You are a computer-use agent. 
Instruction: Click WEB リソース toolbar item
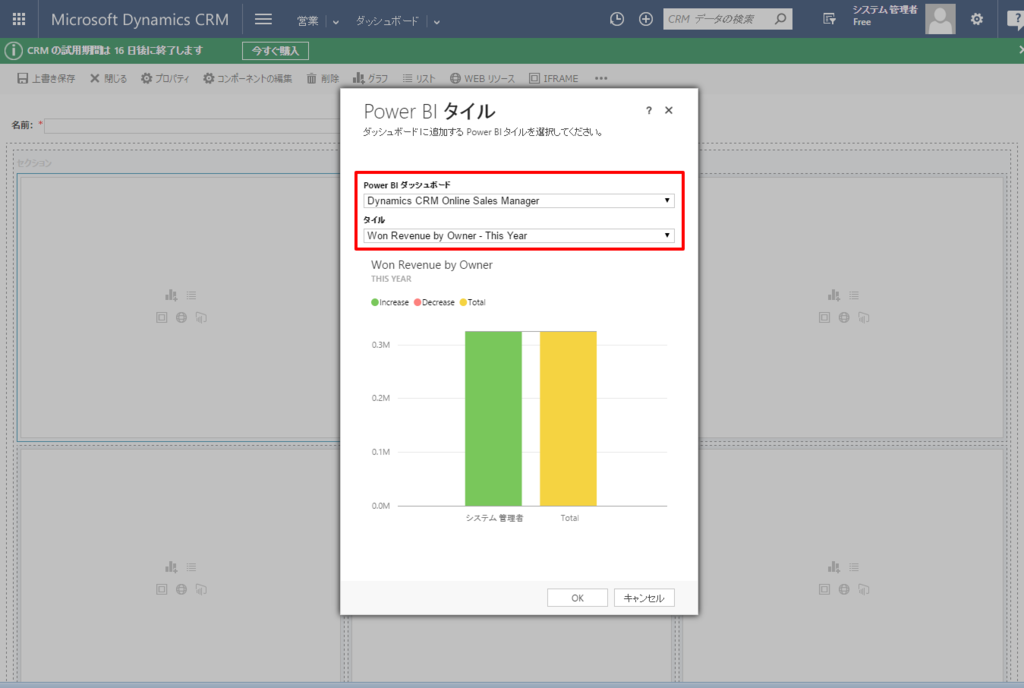coord(482,78)
